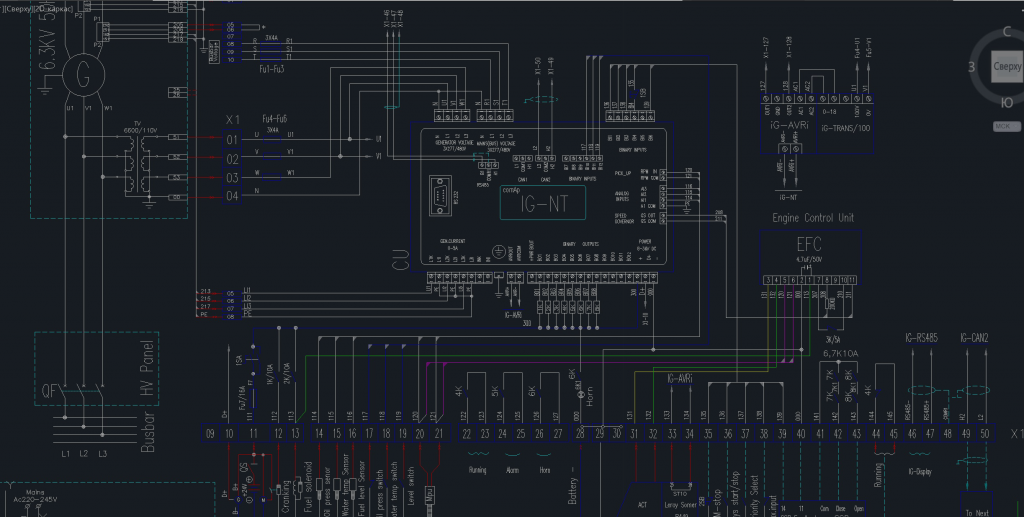
Task: Click the ViewCube Сверху face
Action: click(1007, 67)
